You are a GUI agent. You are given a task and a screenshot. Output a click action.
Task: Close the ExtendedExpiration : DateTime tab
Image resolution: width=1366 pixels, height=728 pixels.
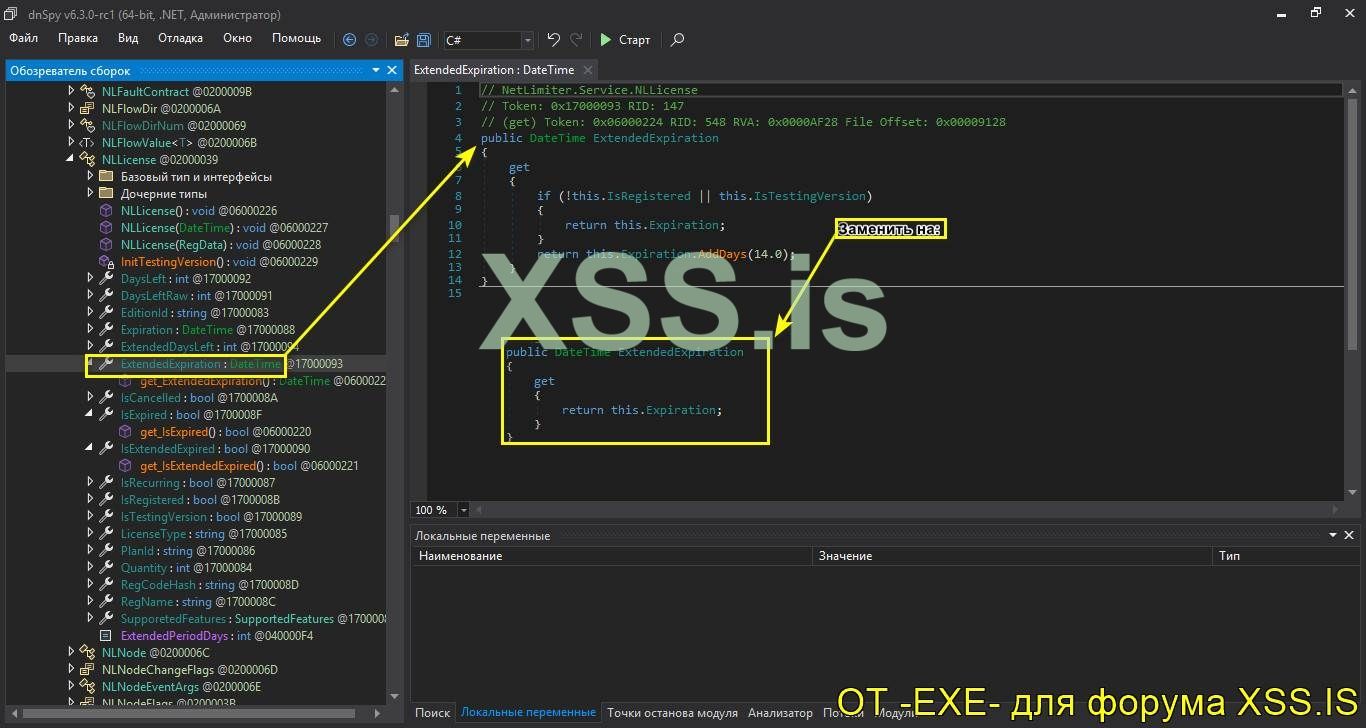click(x=588, y=70)
